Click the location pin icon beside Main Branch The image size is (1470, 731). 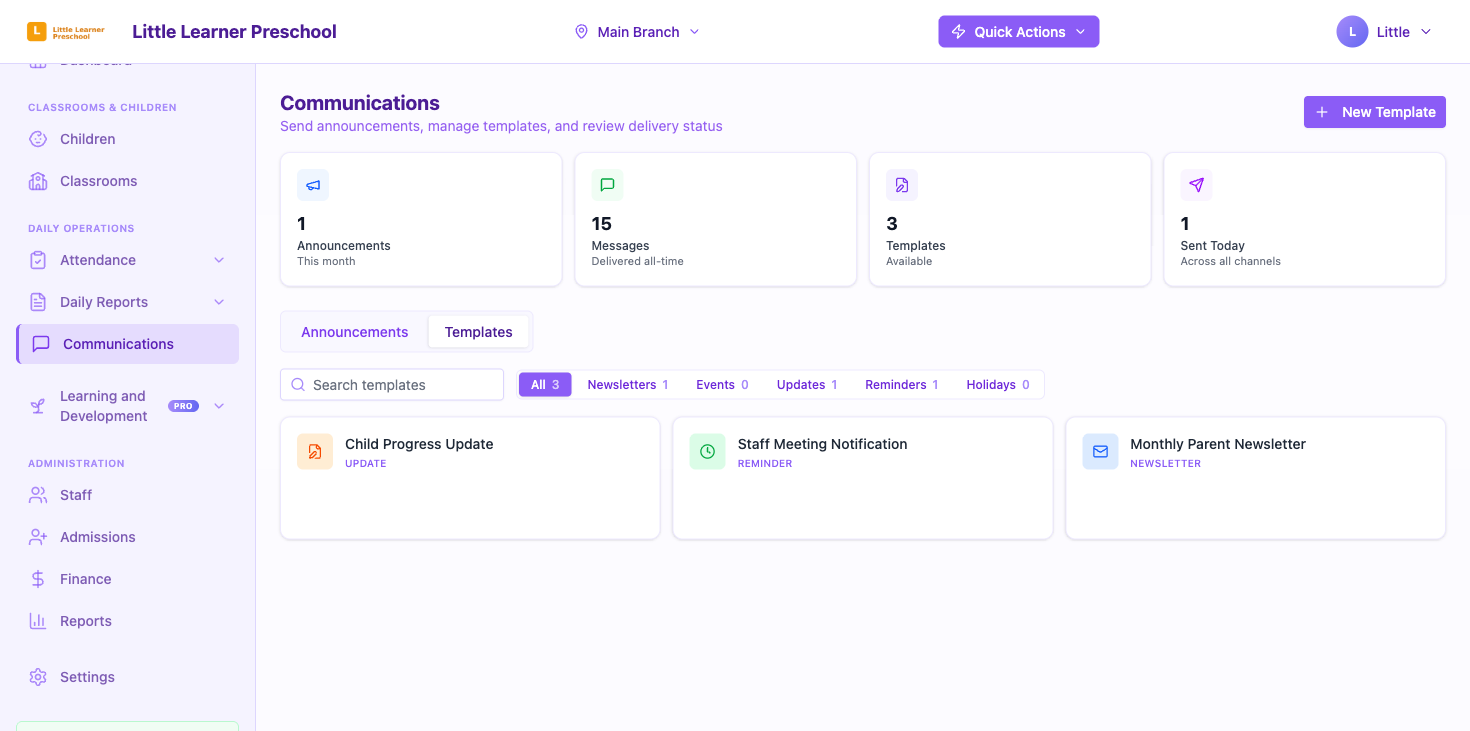(581, 32)
